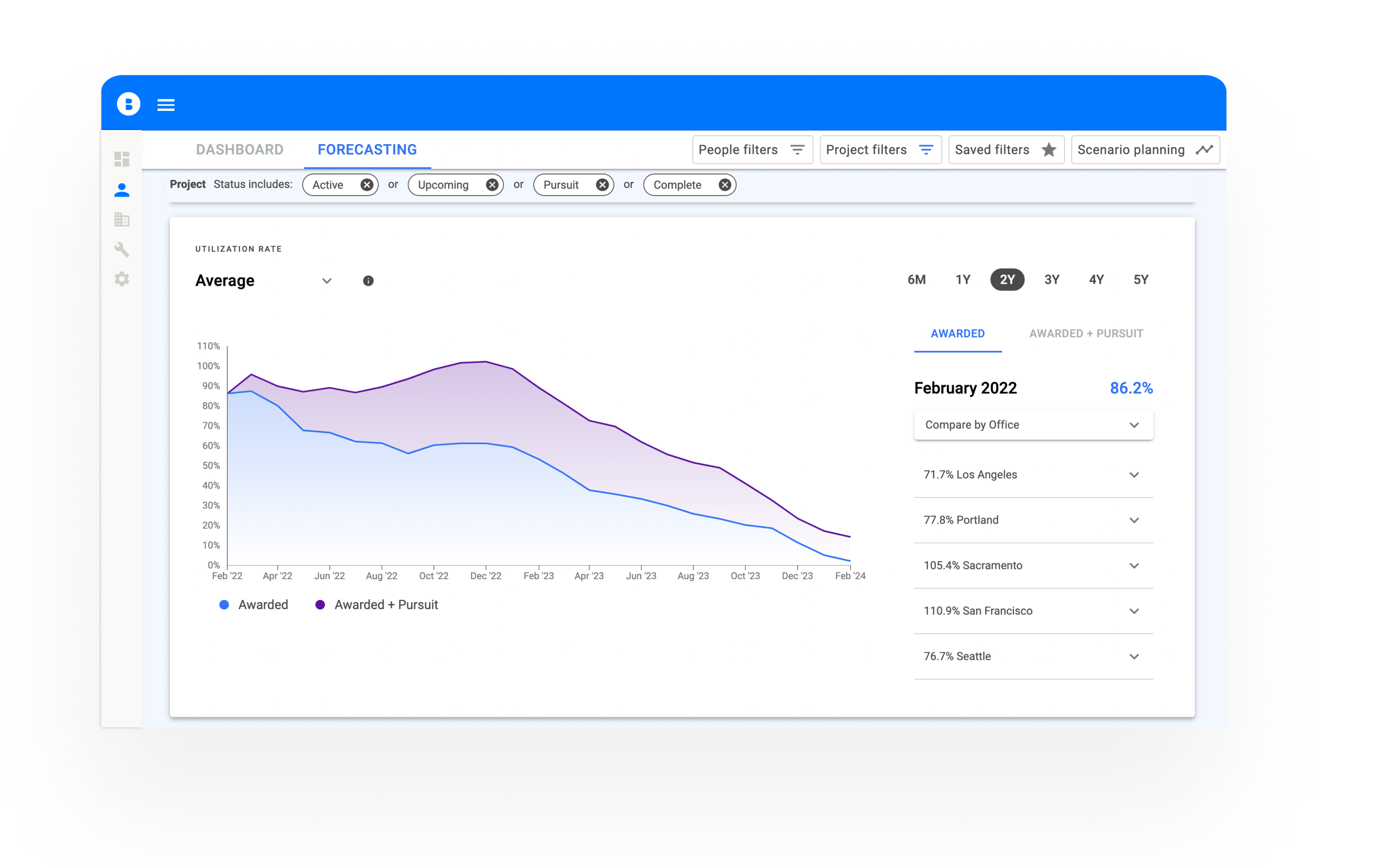The height and width of the screenshot is (868, 1378).
Task: Open the settings gear sidebar icon
Action: coord(122,279)
